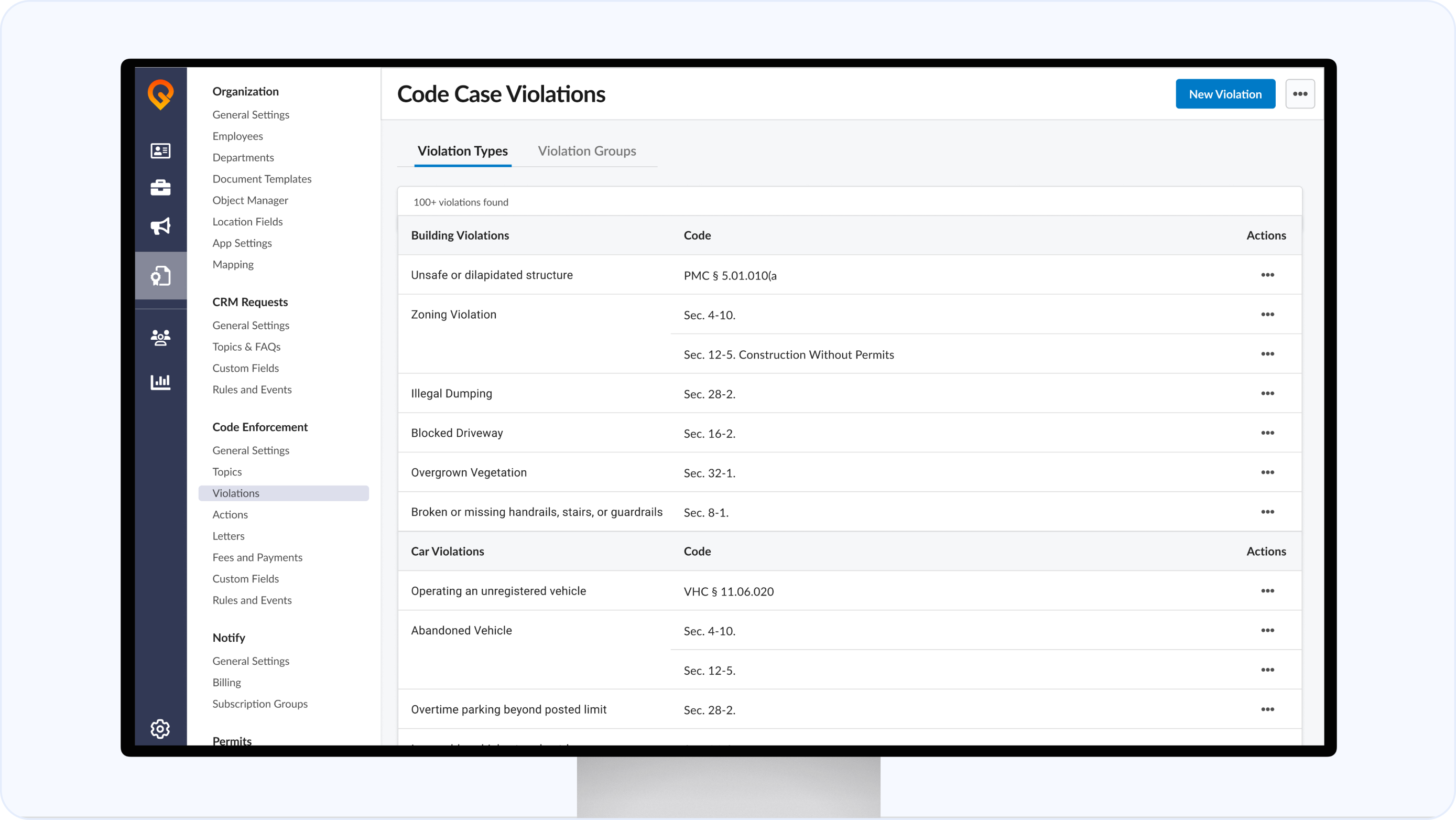The width and height of the screenshot is (1456, 820).
Task: Open the ID card contacts icon
Action: point(160,150)
